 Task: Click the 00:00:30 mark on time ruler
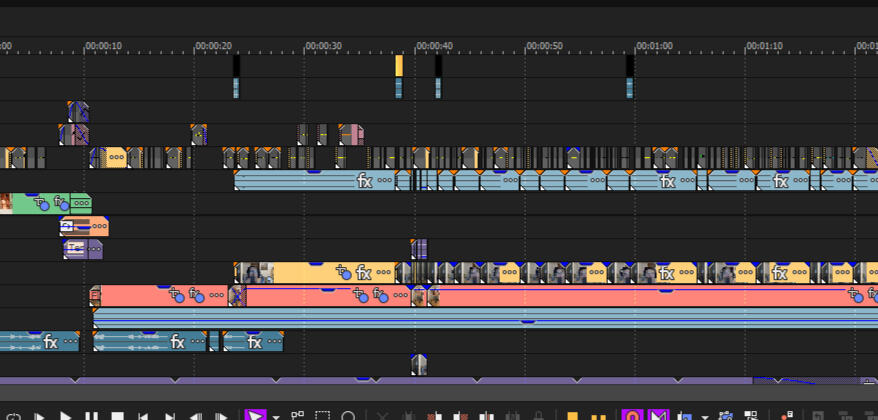305,46
